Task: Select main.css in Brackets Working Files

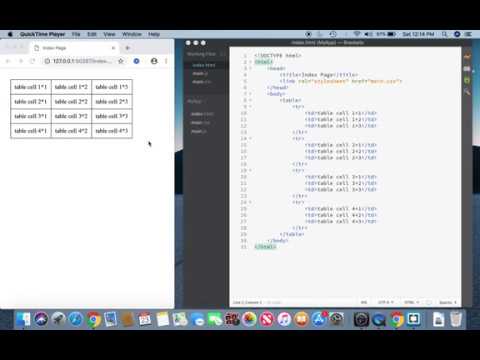Action: point(202,82)
